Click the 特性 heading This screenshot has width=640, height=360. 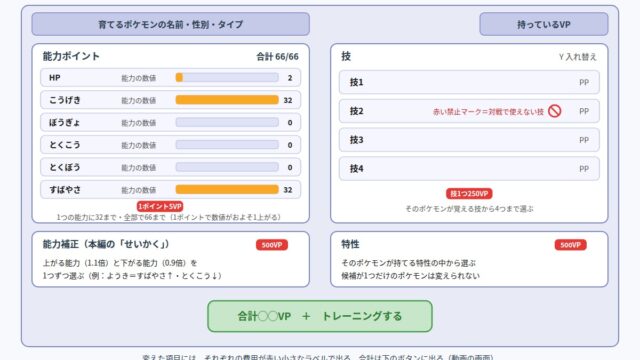pos(350,244)
